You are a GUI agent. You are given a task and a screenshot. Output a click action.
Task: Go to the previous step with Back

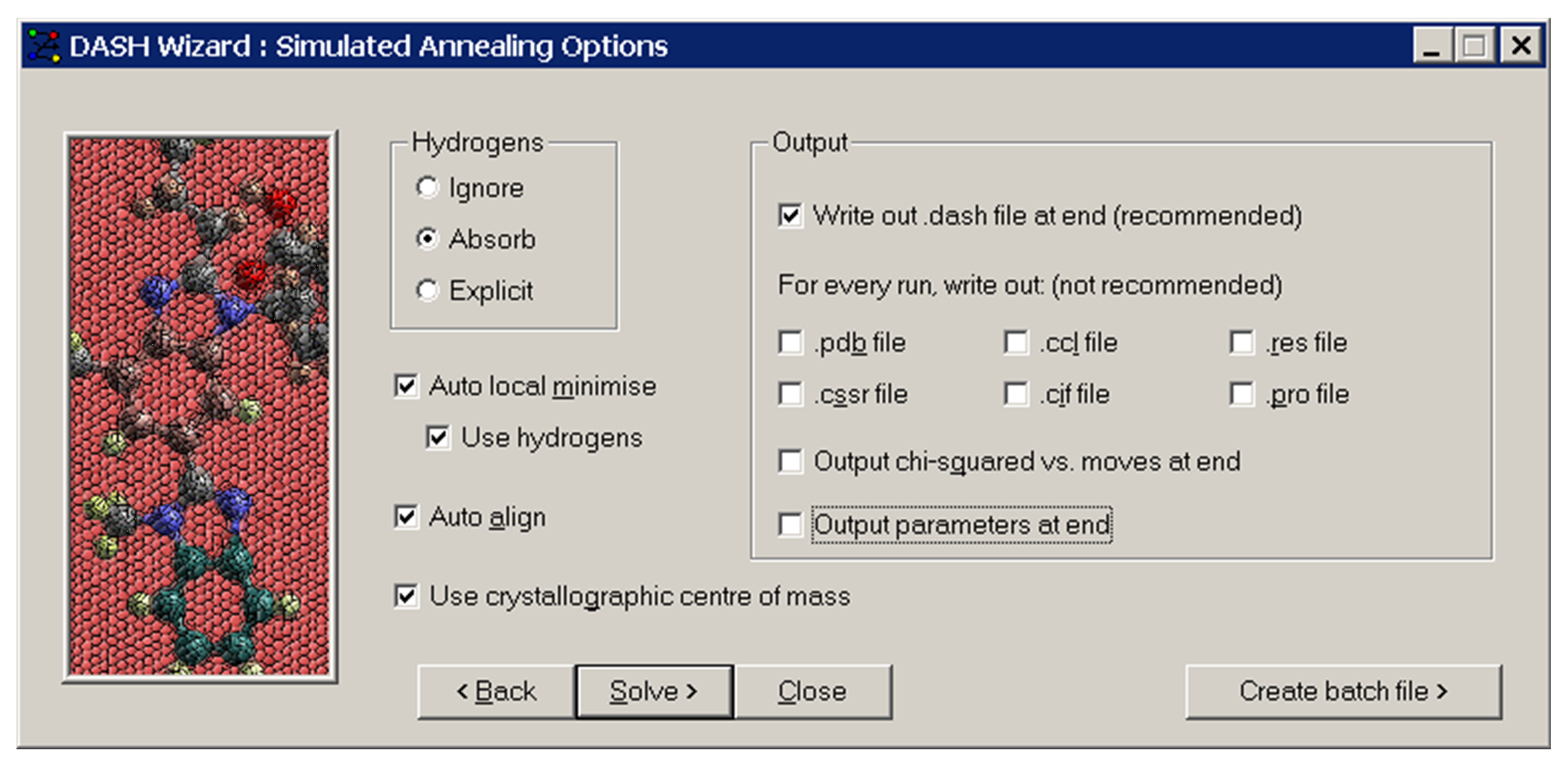pos(496,691)
